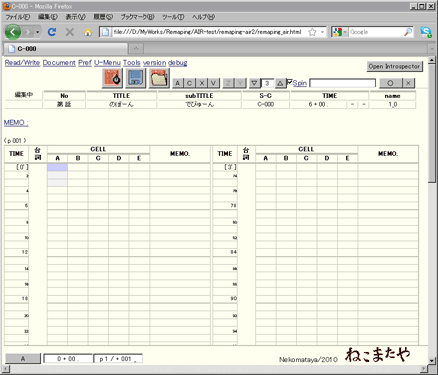
Task: Click Firefox forward button
Action: pos(28,32)
